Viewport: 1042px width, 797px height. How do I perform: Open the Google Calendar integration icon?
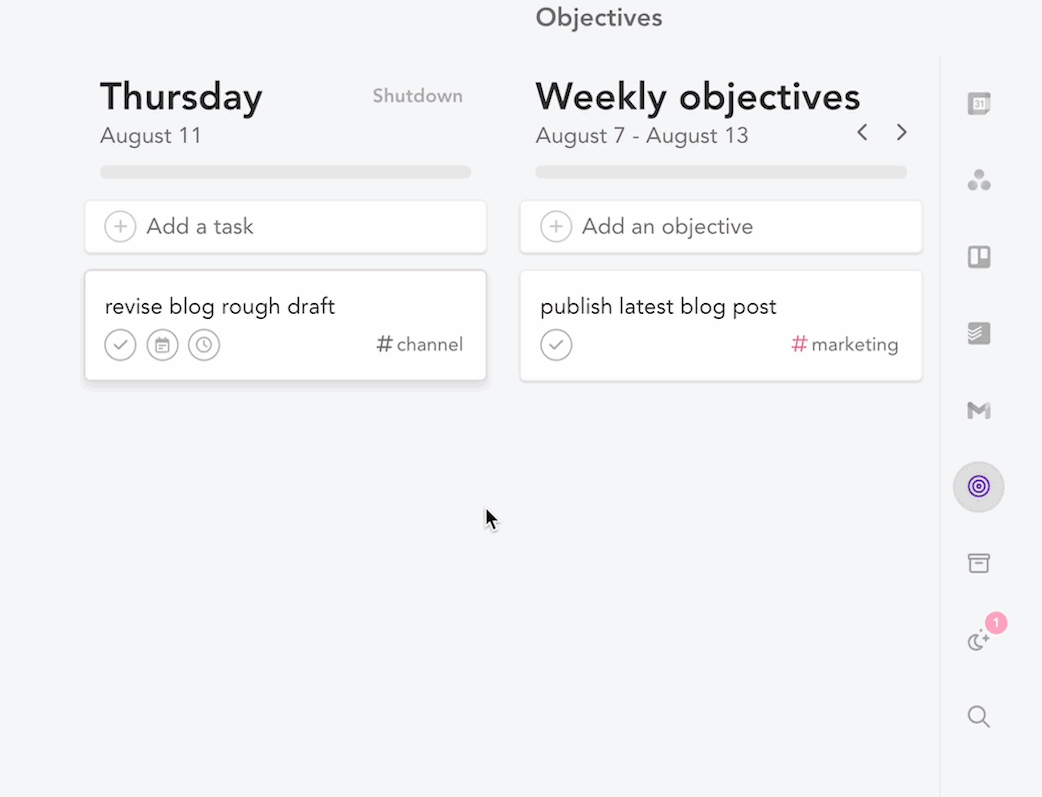(x=978, y=103)
